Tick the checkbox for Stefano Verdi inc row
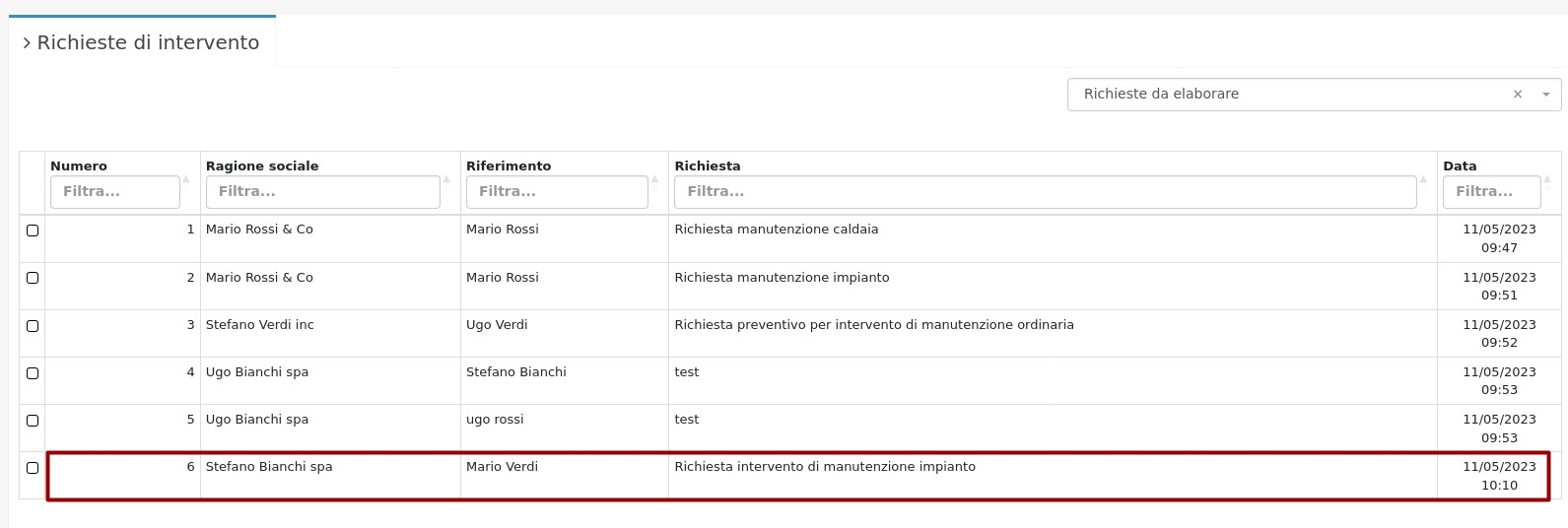Image resolution: width=1568 pixels, height=528 pixels. coord(33,326)
